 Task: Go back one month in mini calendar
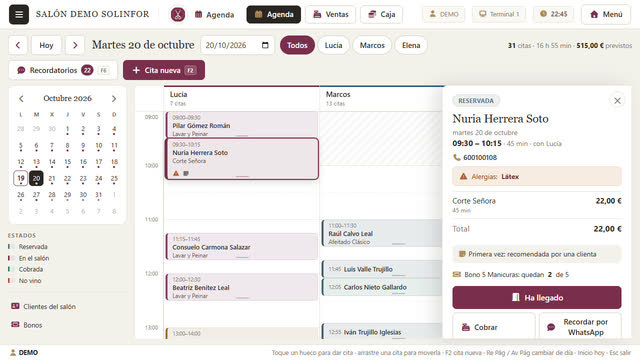(x=21, y=99)
